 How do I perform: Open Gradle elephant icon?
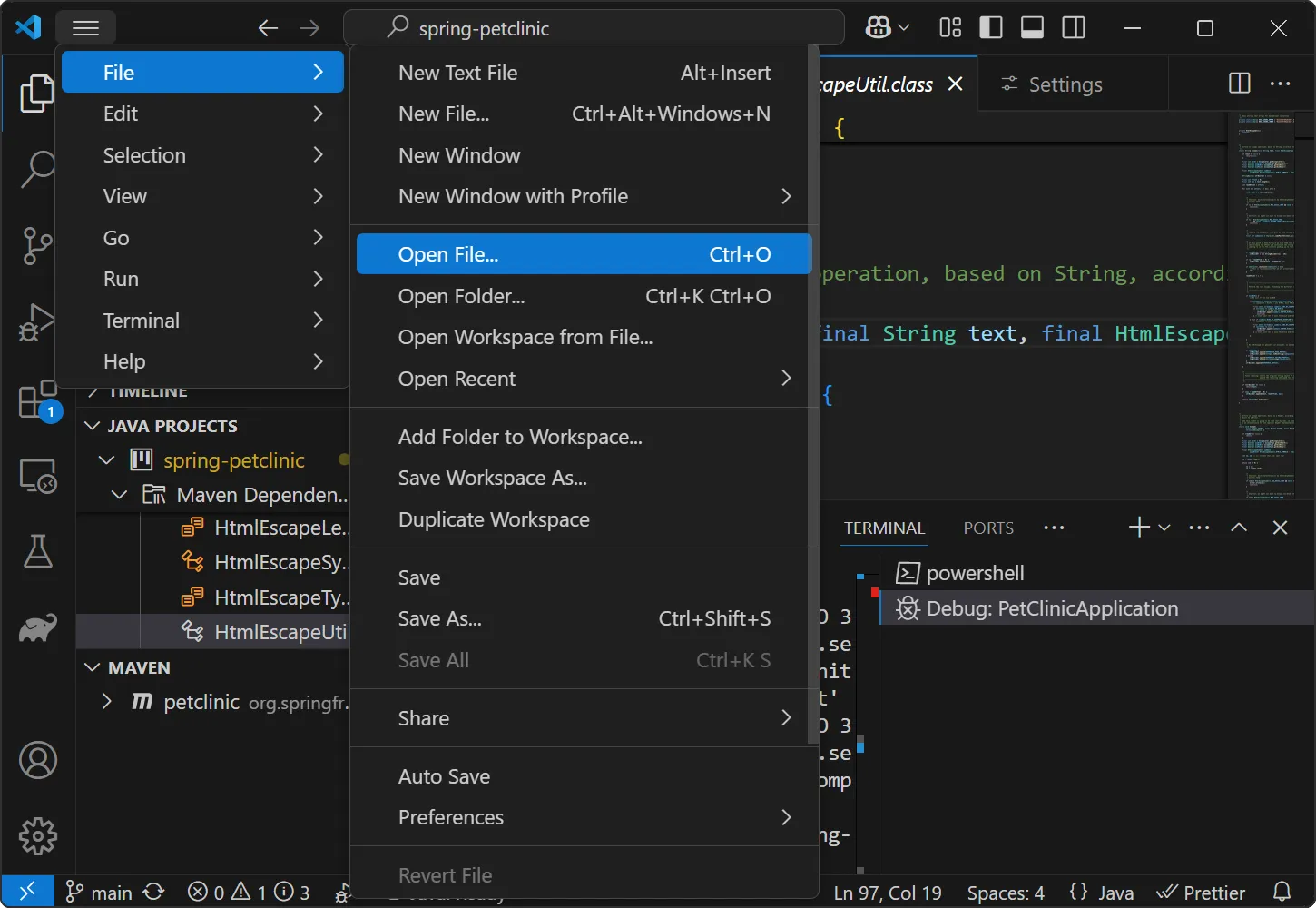click(38, 627)
